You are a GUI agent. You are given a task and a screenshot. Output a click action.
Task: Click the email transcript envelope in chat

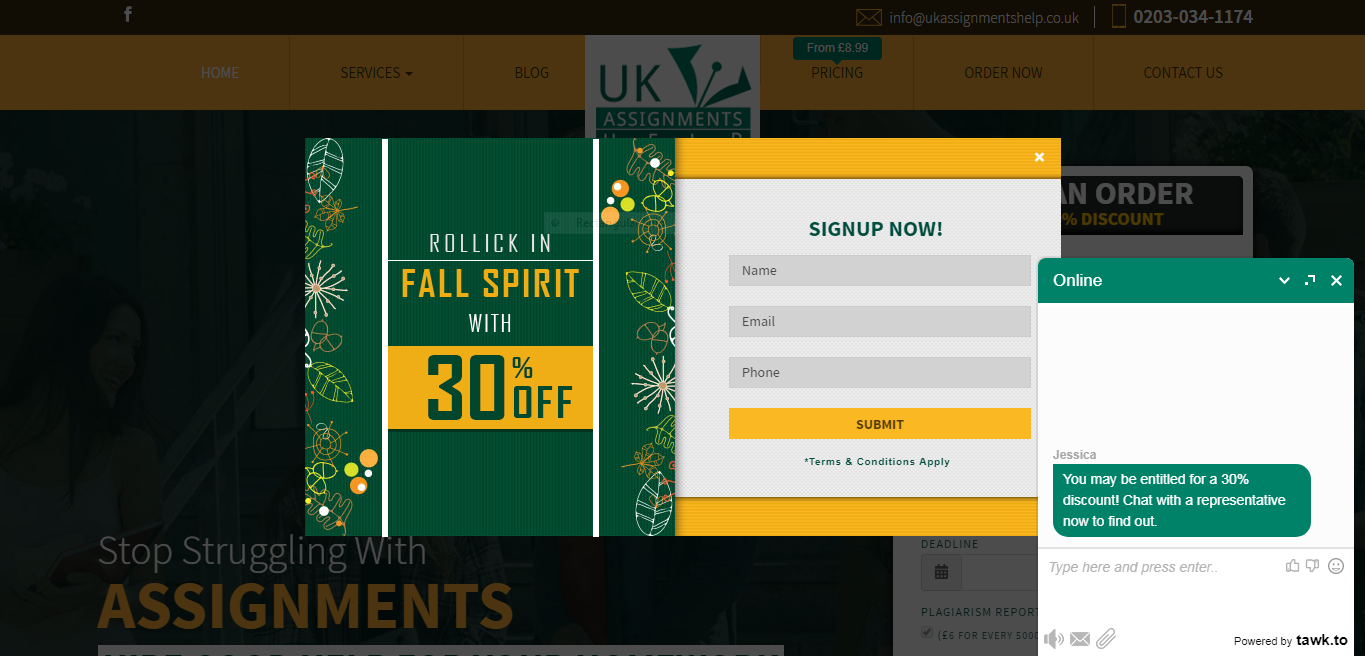(x=1080, y=639)
